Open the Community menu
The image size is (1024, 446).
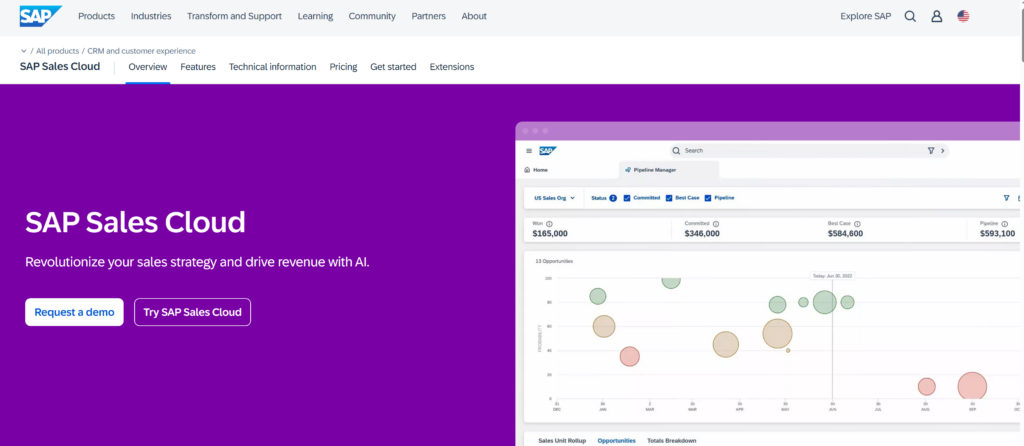pos(372,16)
